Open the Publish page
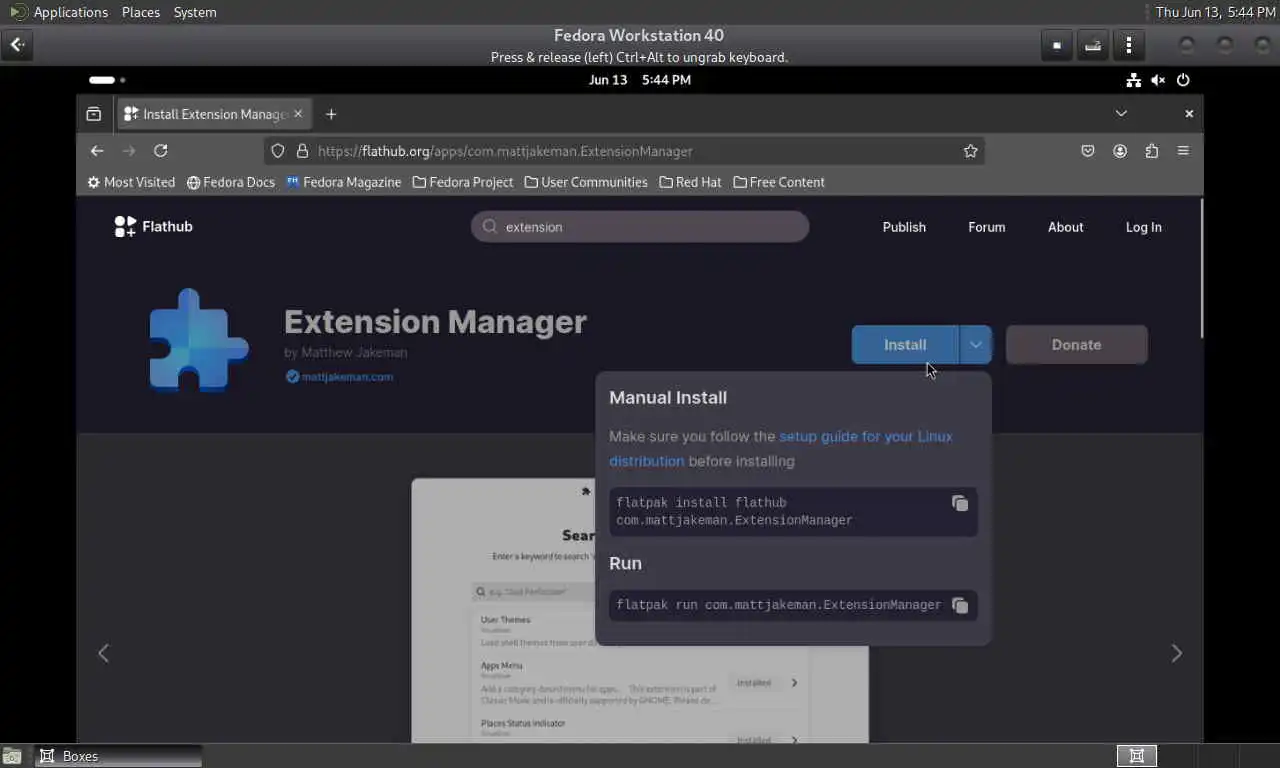 click(904, 227)
